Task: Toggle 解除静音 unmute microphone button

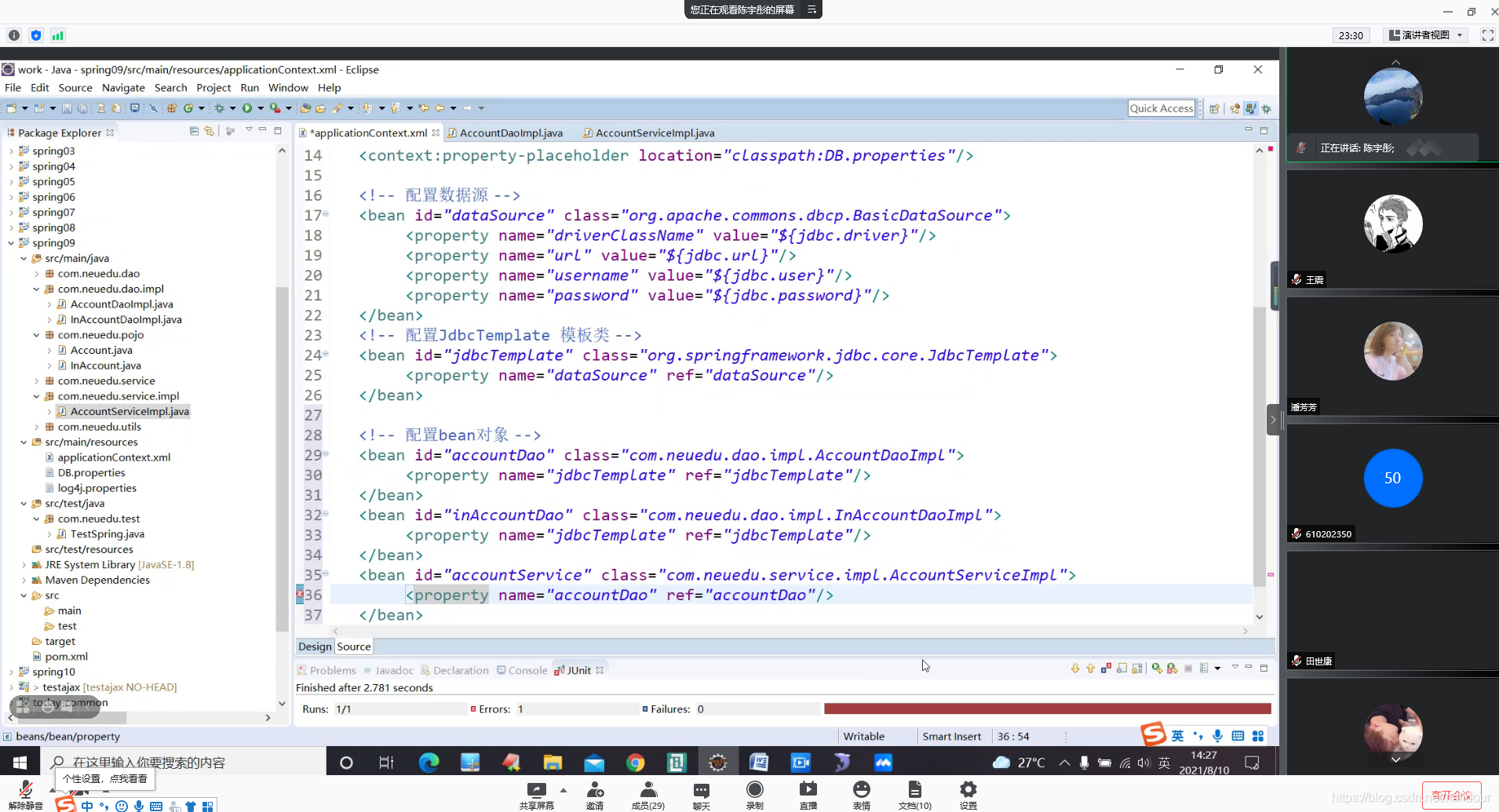Action: point(25,794)
